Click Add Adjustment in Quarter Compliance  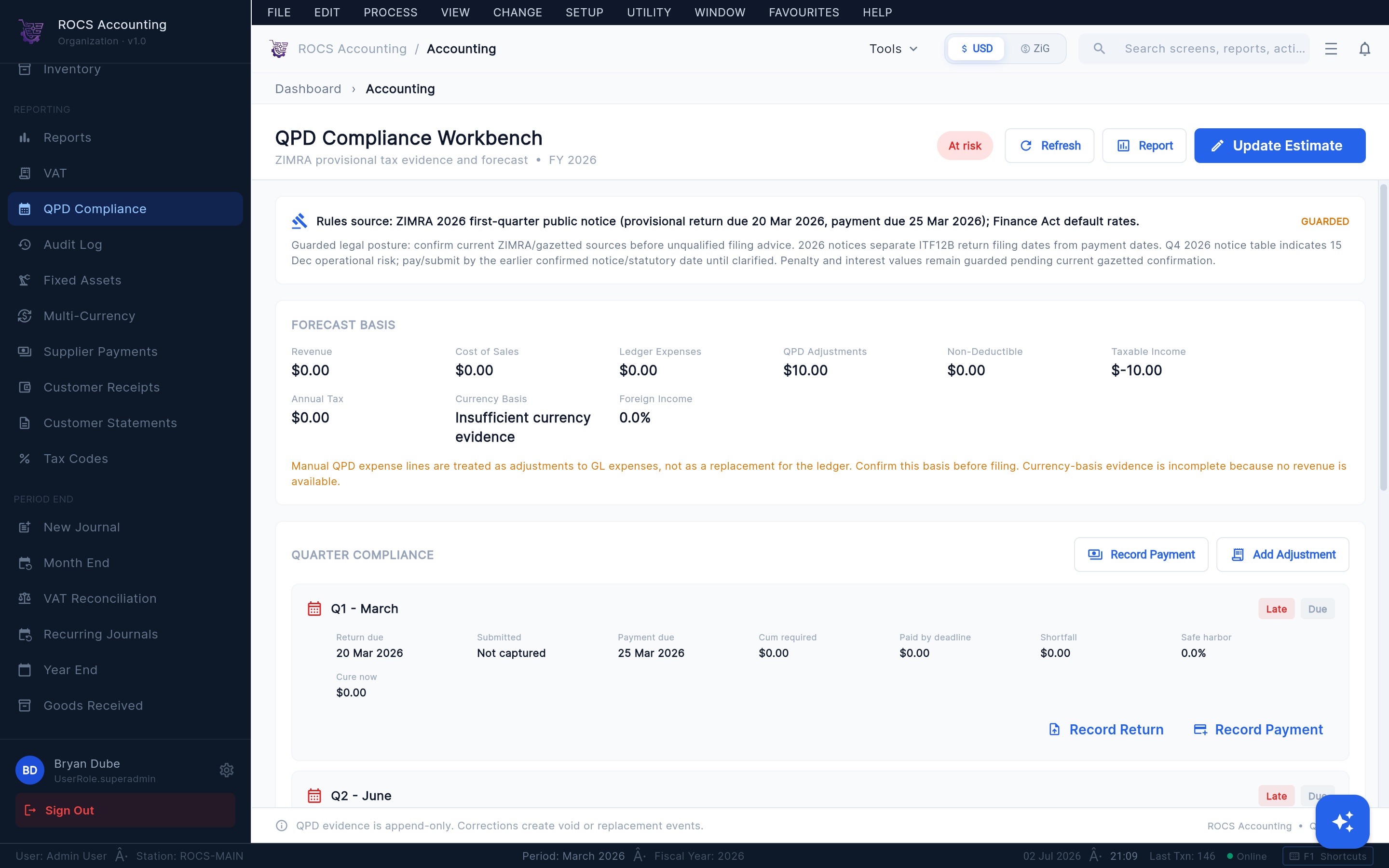1282,555
